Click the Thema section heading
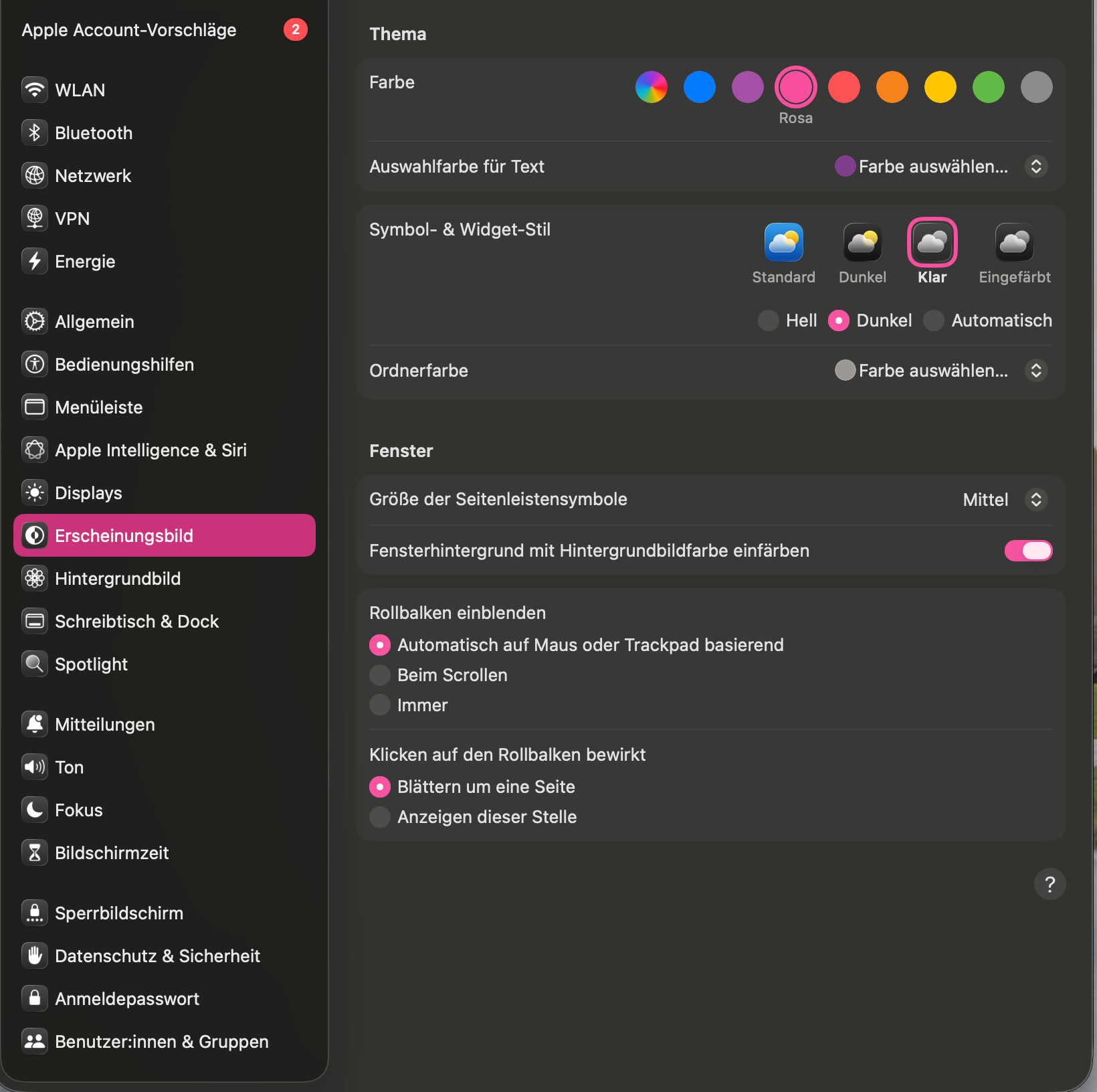The height and width of the screenshot is (1092, 1097). coord(398,34)
